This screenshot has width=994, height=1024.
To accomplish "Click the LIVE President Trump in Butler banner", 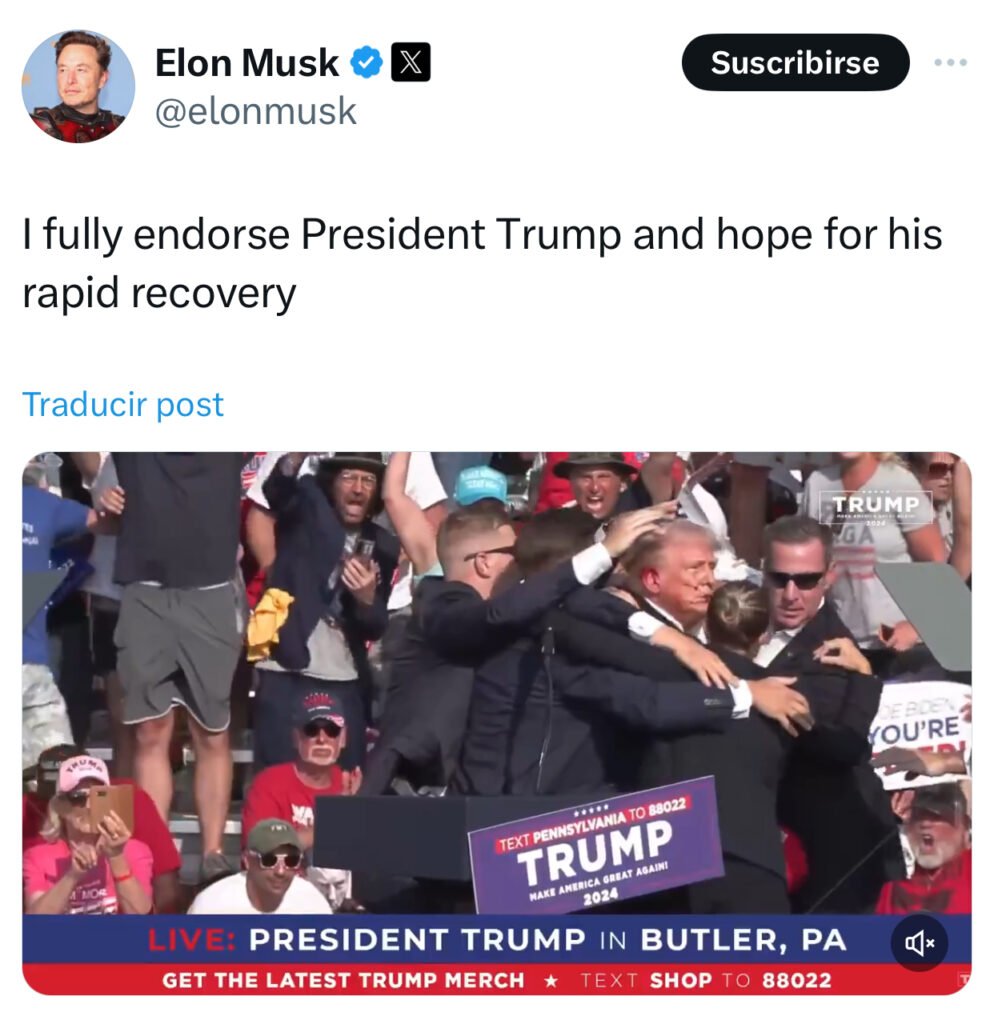I will pyautogui.click(x=497, y=940).
